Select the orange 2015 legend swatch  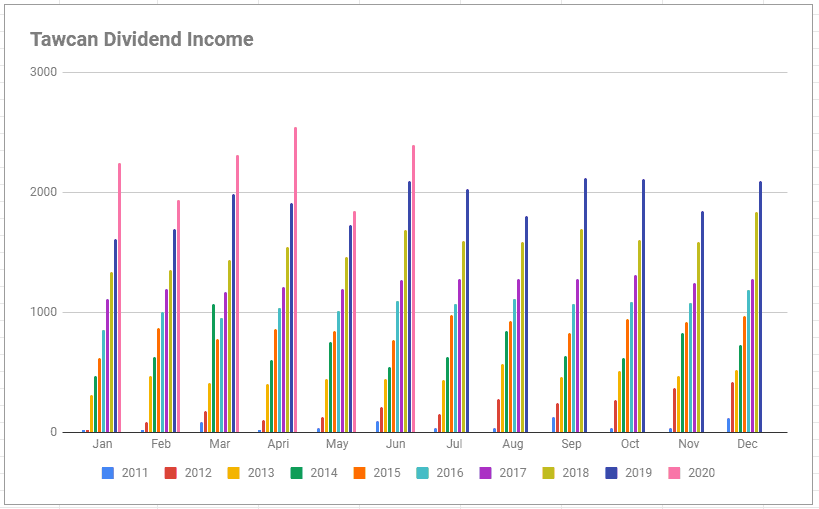click(x=360, y=473)
